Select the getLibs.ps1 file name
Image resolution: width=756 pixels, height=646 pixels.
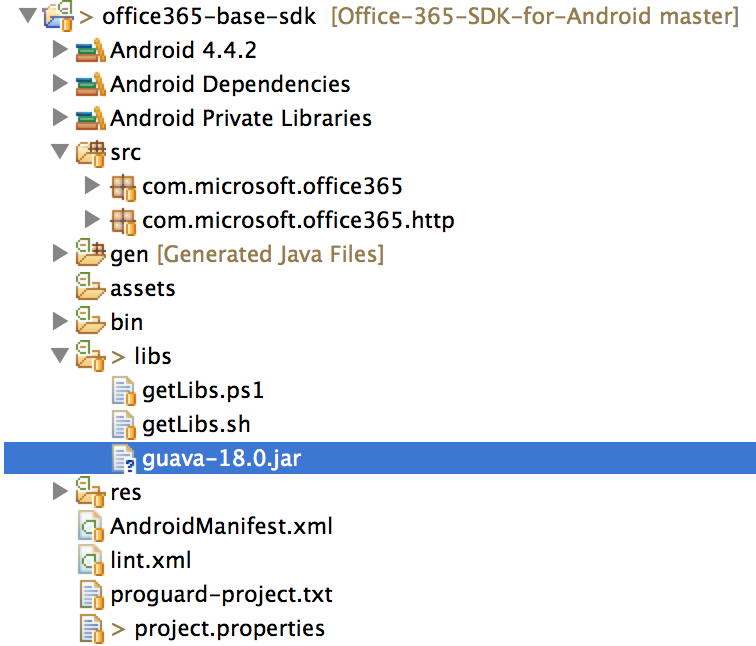coord(203,391)
